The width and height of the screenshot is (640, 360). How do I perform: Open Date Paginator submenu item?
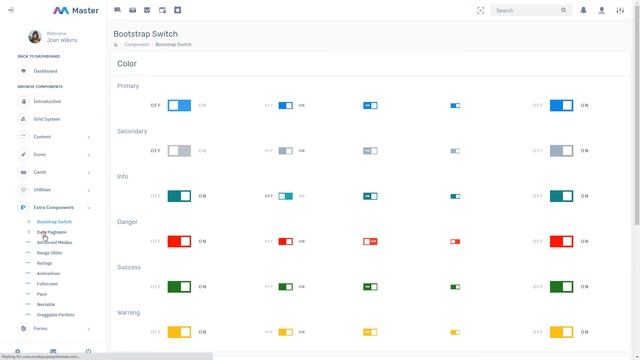52,232
